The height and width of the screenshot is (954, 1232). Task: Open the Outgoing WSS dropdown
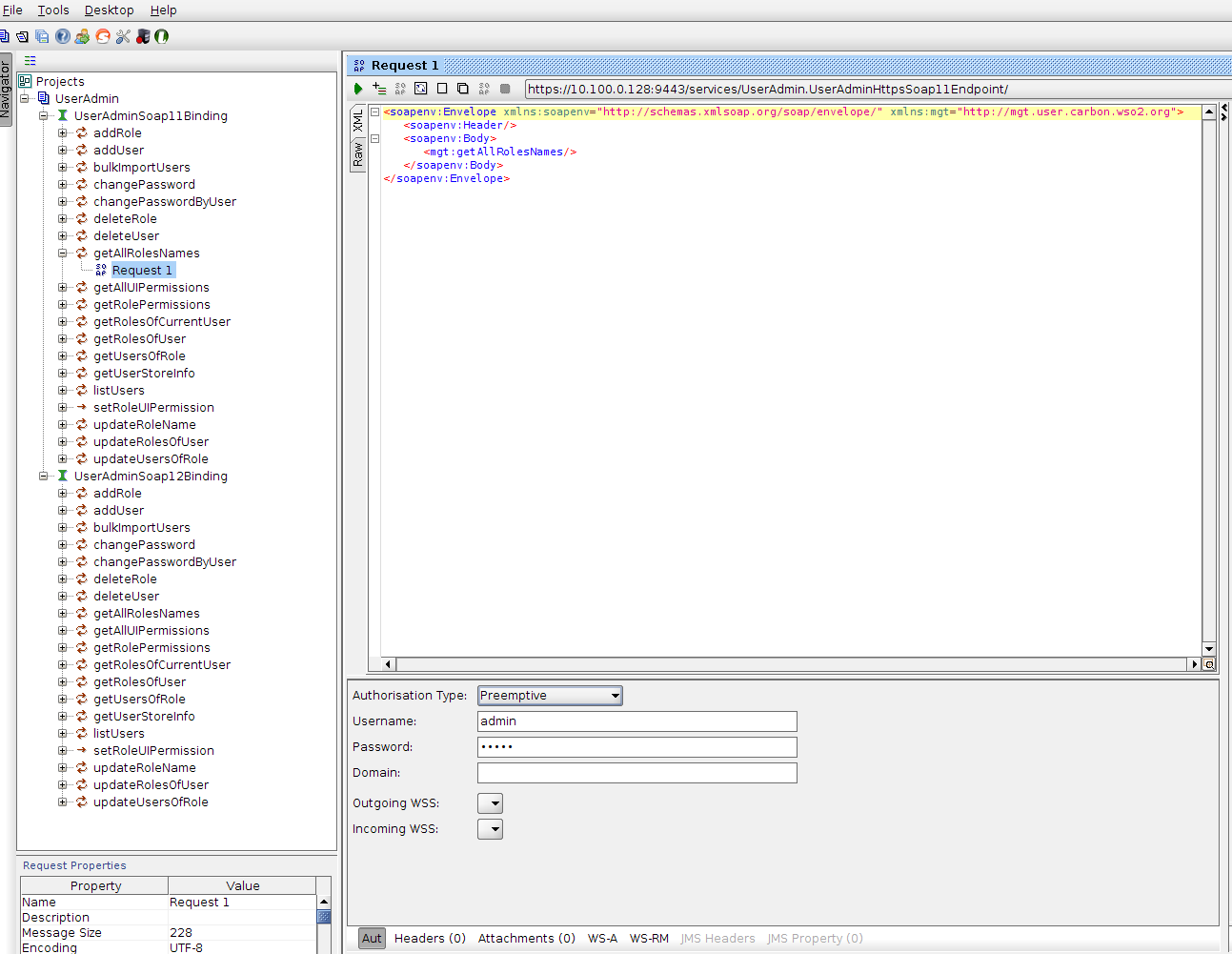490,802
